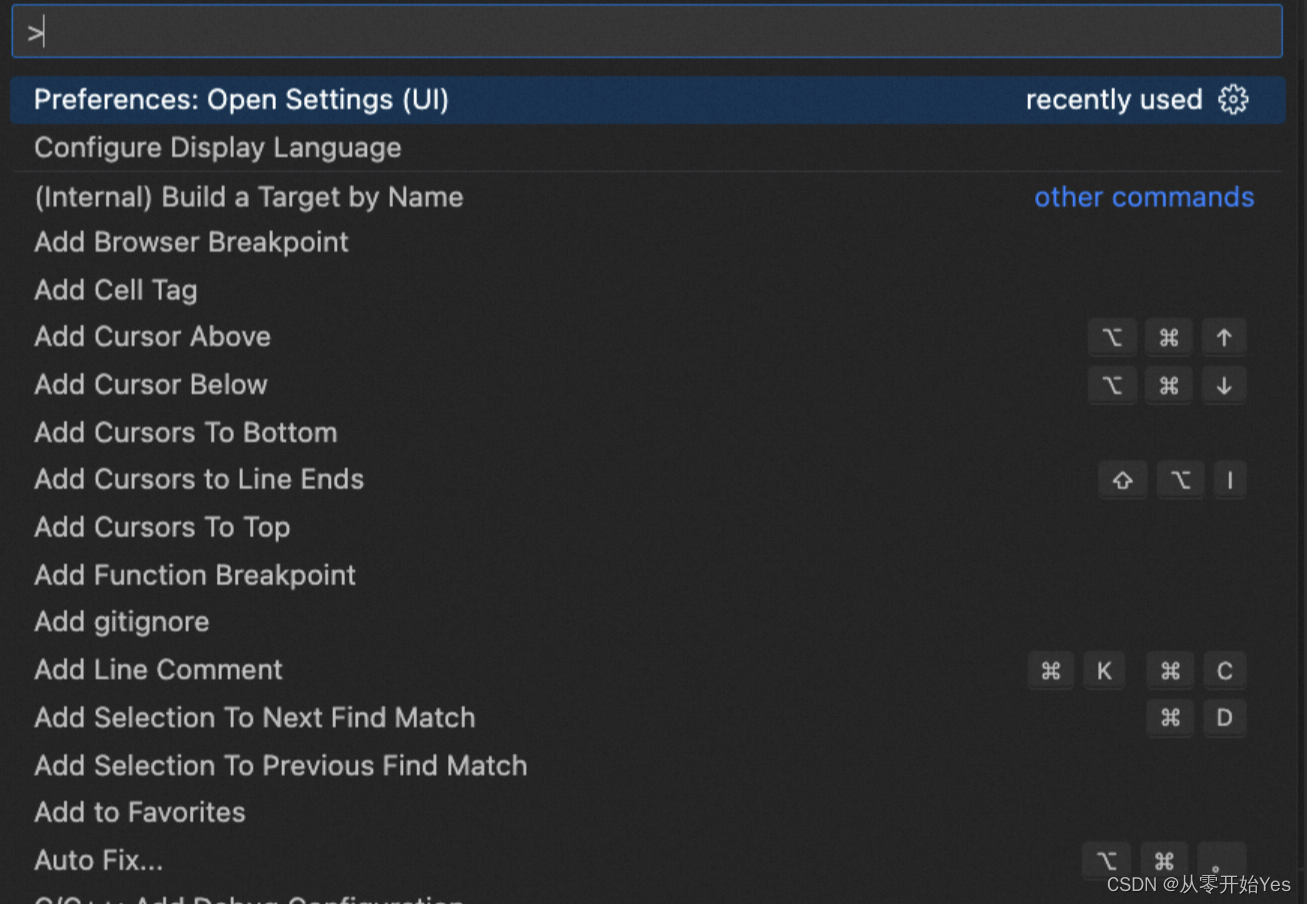Select Configure Display Language
This screenshot has width=1307, height=904.
coord(217,147)
